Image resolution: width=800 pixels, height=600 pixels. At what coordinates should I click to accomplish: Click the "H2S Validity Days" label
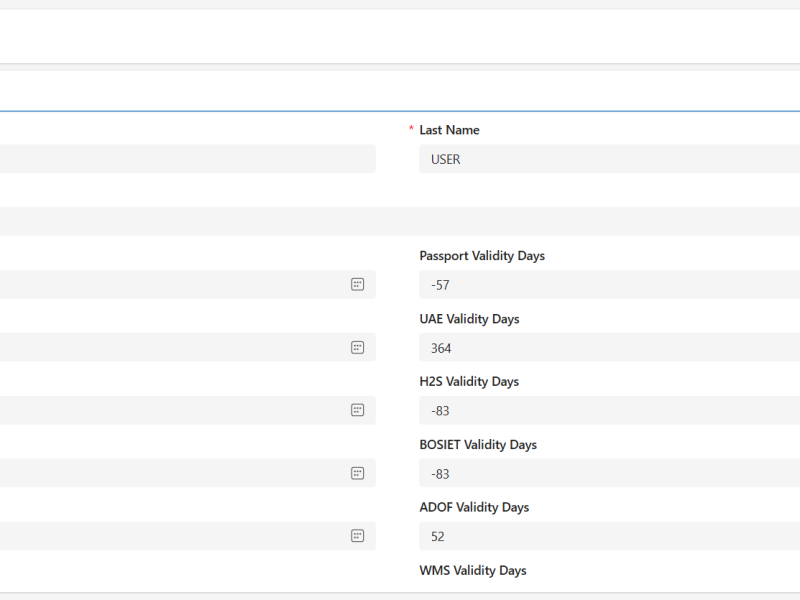469,382
